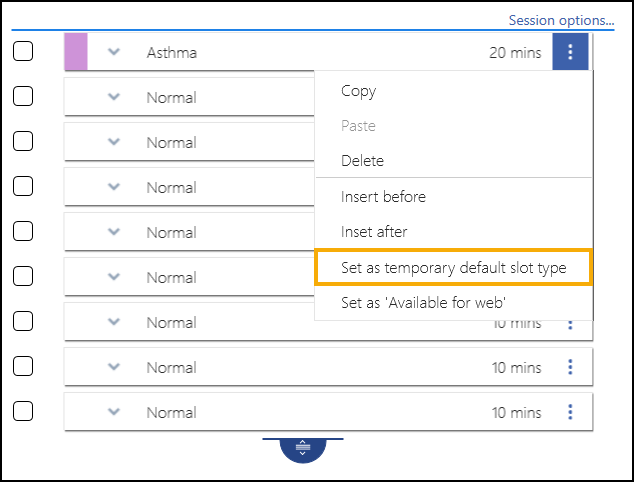634x482 pixels.
Task: Tick the checkbox beside the first Normal slot
Action: click(x=23, y=97)
